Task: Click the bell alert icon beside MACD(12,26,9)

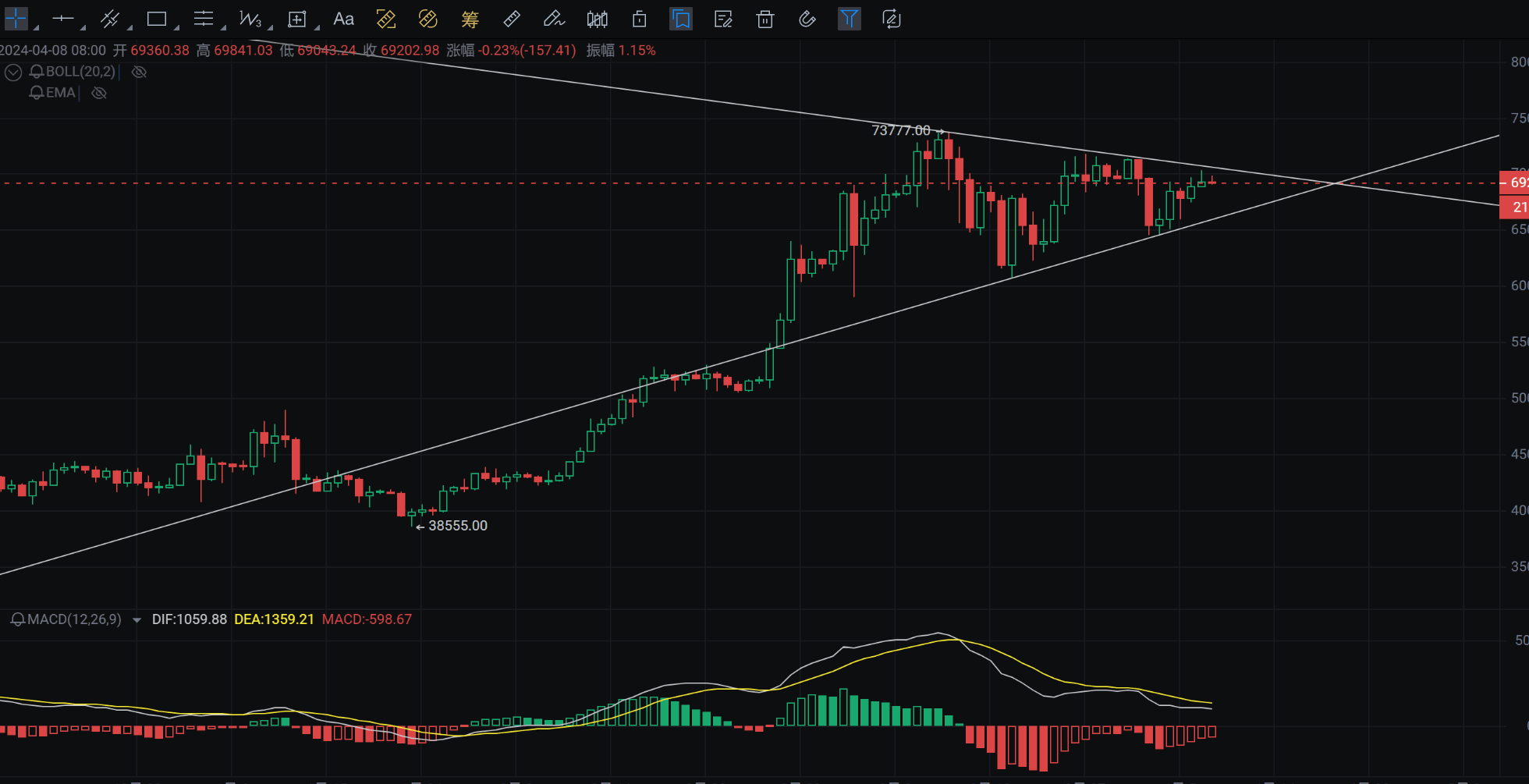Action: [x=17, y=619]
